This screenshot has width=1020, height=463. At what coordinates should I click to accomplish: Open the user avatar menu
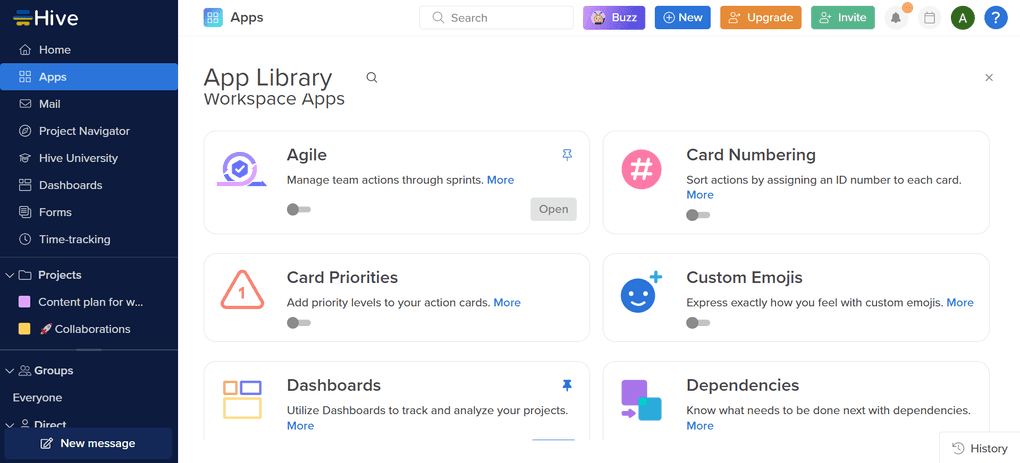[x=963, y=18]
